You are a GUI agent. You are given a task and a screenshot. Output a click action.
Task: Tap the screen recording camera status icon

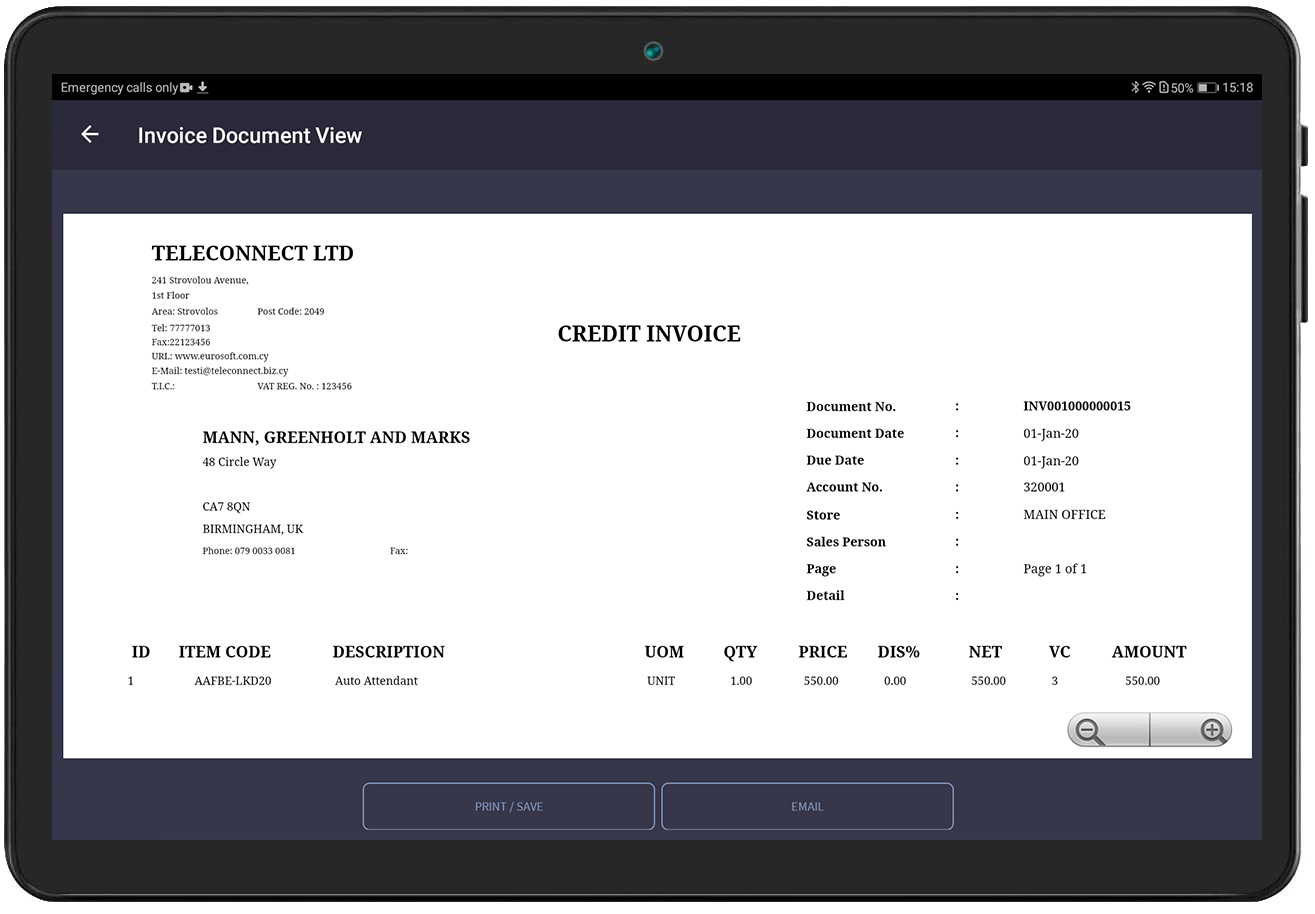[x=186, y=88]
